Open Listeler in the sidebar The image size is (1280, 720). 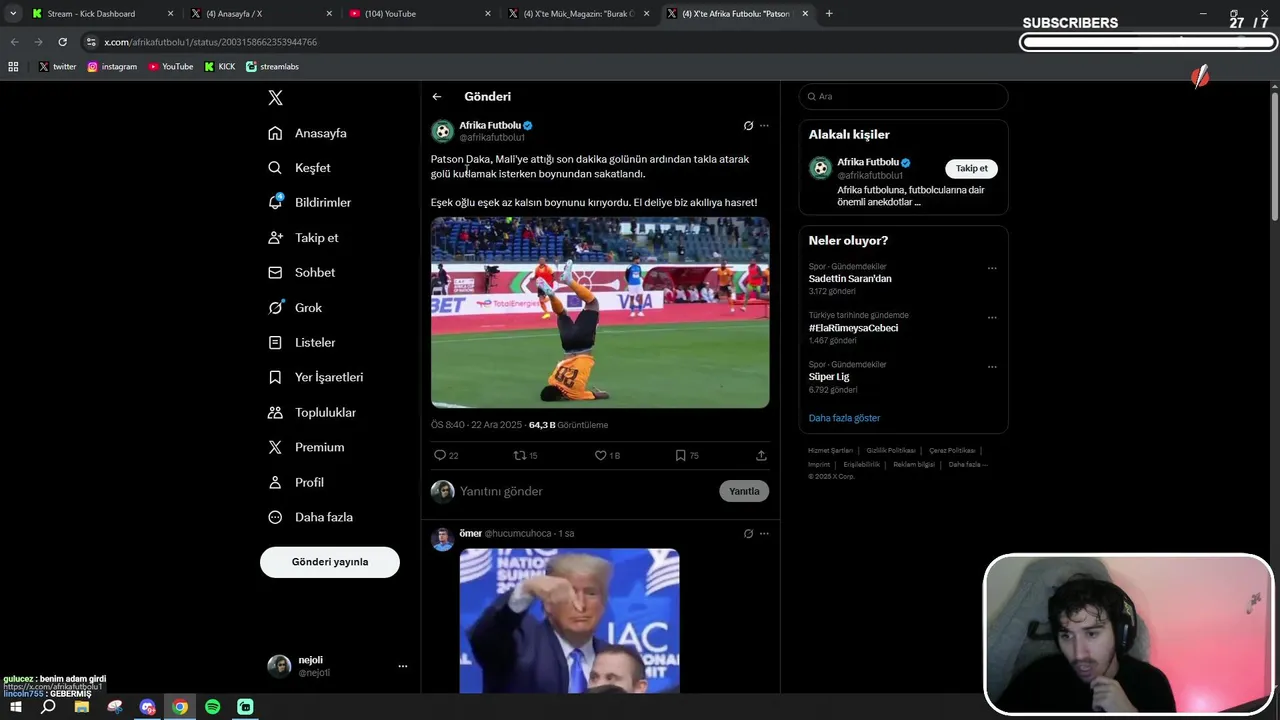pos(302,342)
